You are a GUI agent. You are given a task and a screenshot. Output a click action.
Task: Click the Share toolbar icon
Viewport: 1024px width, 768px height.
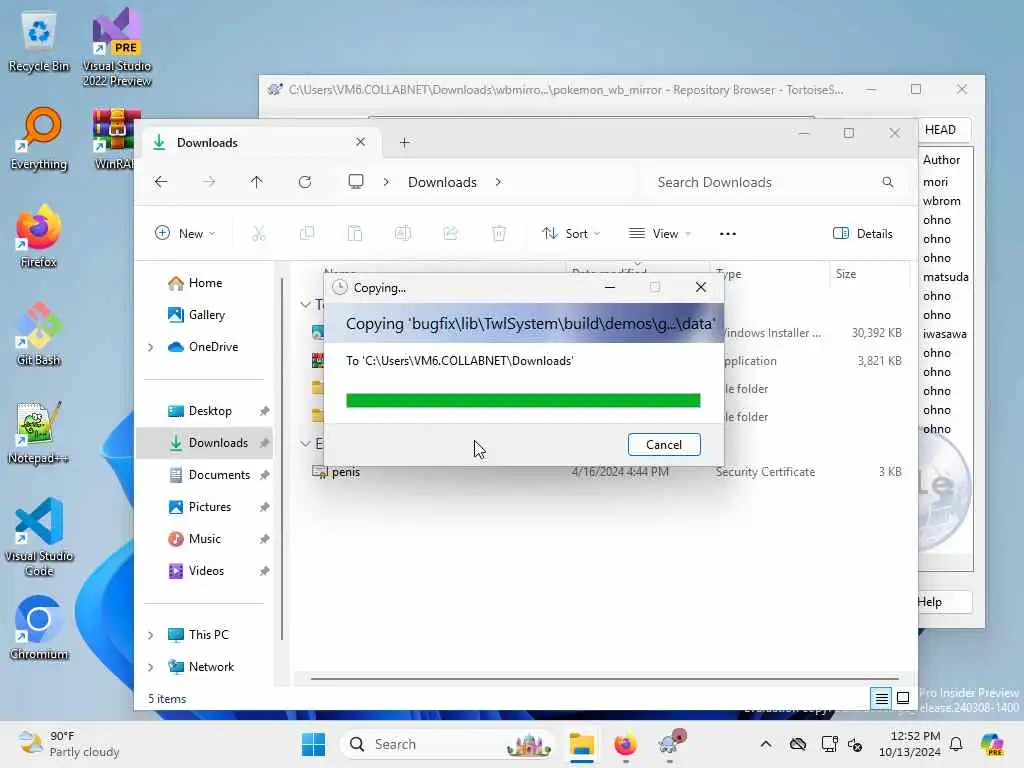[451, 233]
